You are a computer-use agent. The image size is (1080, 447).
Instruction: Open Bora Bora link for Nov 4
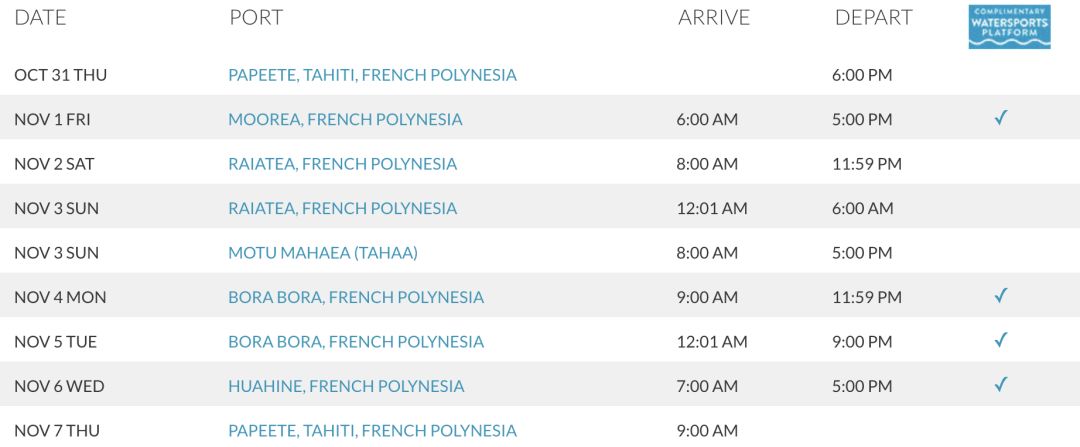tap(356, 298)
